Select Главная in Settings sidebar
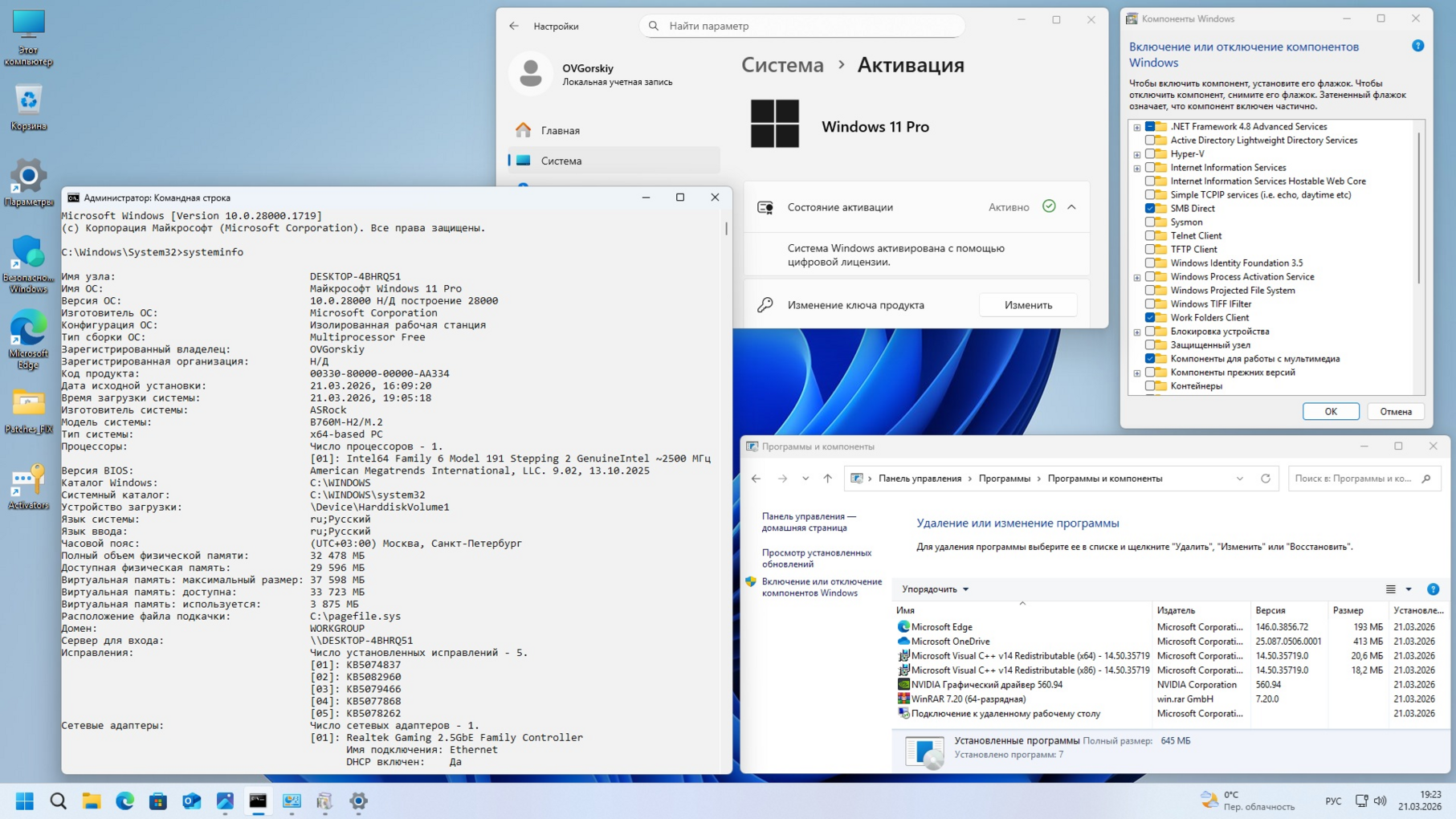1456x819 pixels. point(560,130)
